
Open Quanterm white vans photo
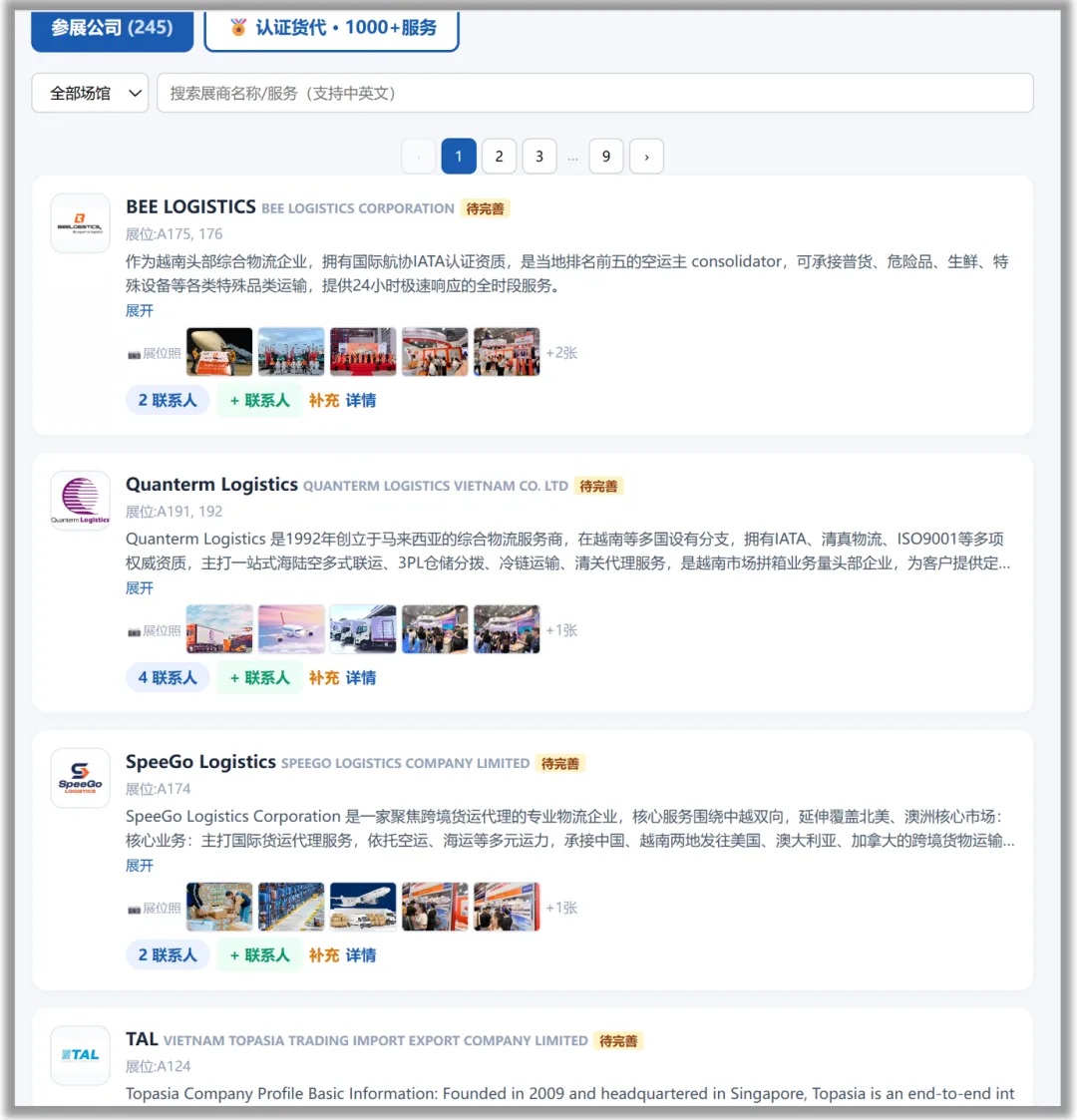point(363,629)
